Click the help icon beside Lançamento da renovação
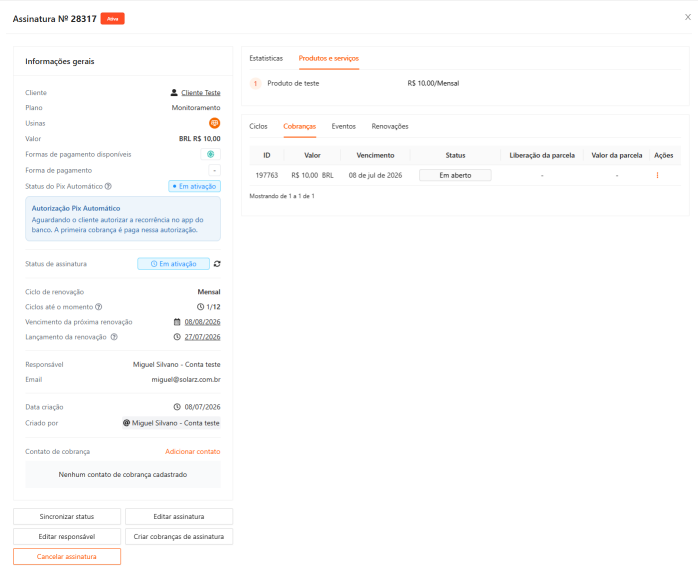Image resolution: width=698 pixels, height=572 pixels. tap(114, 337)
